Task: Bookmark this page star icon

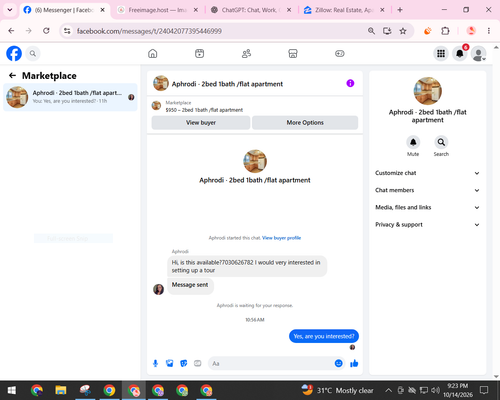Action: tap(403, 31)
